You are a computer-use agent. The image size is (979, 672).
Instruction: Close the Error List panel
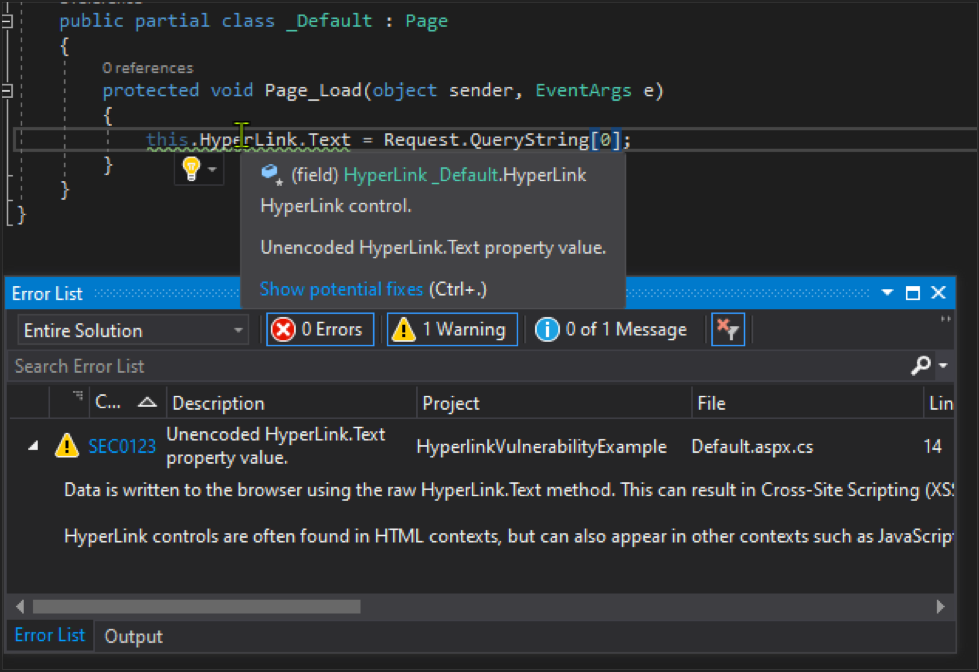pos(938,292)
